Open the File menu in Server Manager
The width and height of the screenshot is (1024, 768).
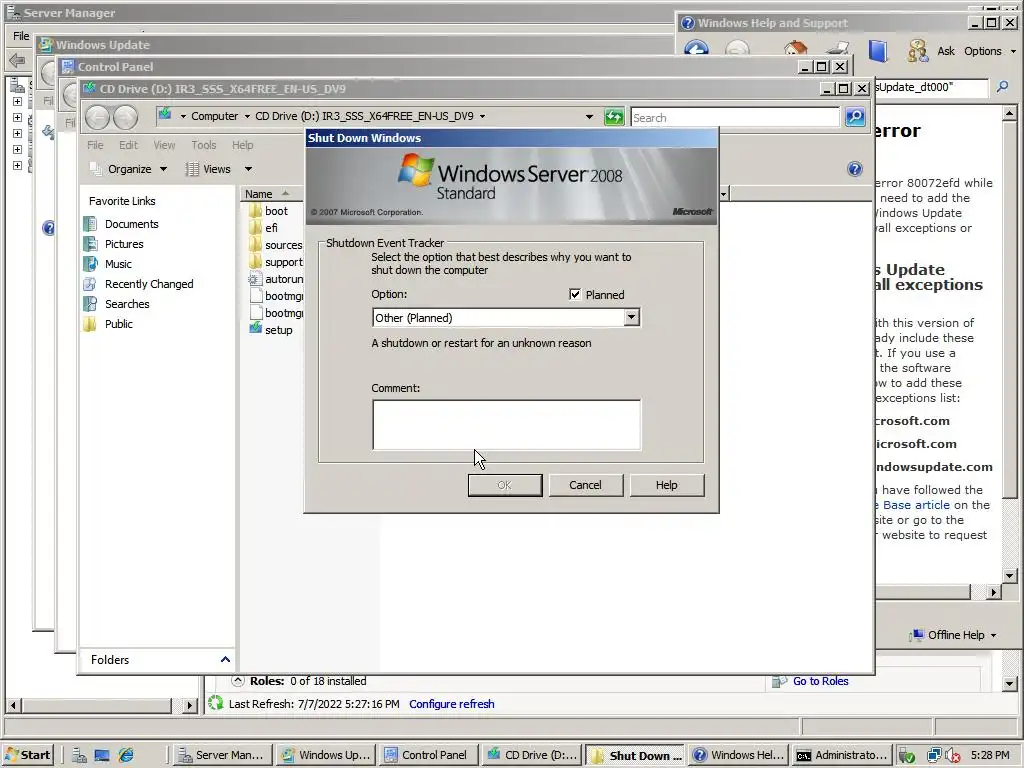tap(22, 36)
